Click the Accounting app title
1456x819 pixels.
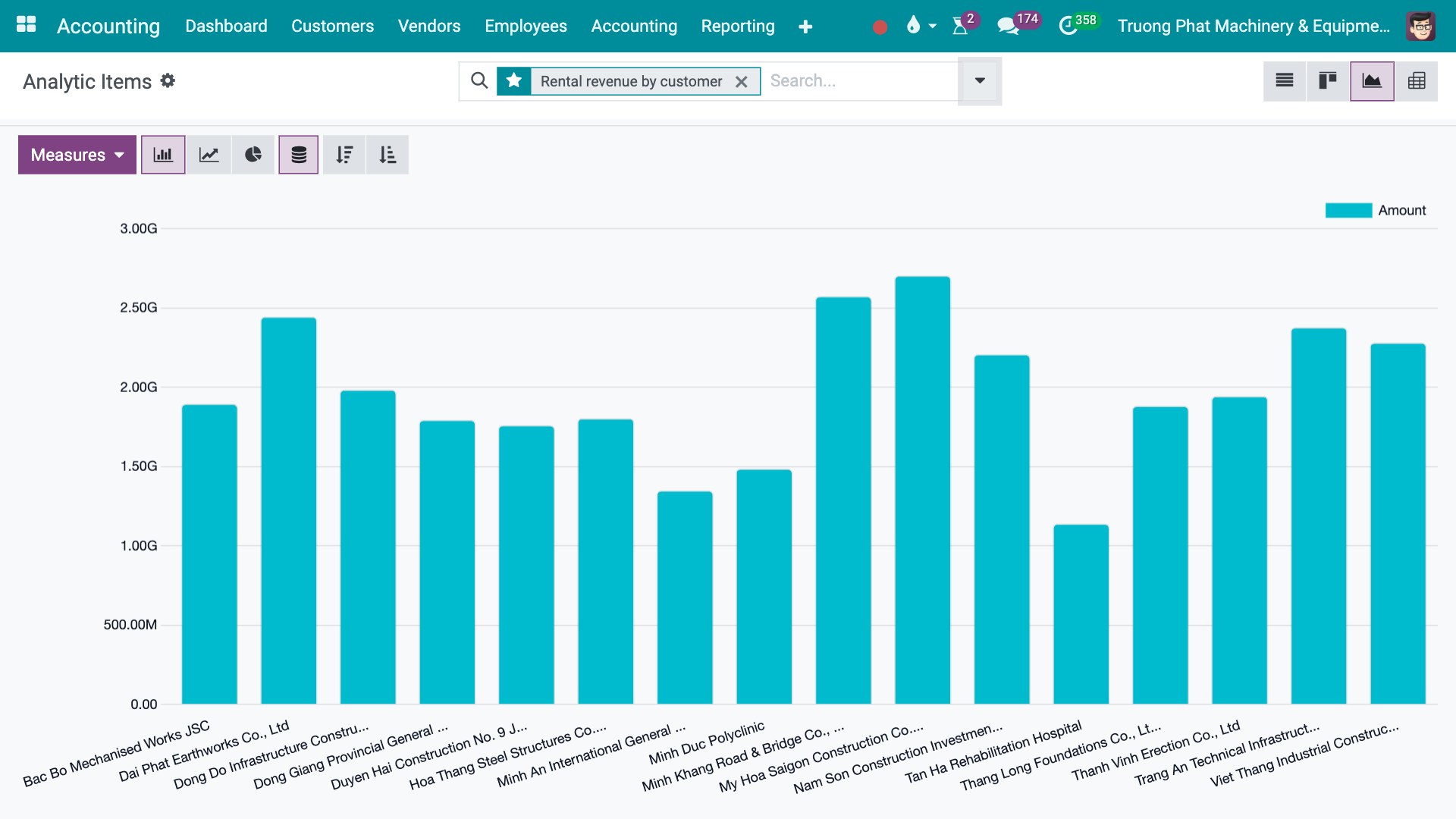click(x=108, y=26)
